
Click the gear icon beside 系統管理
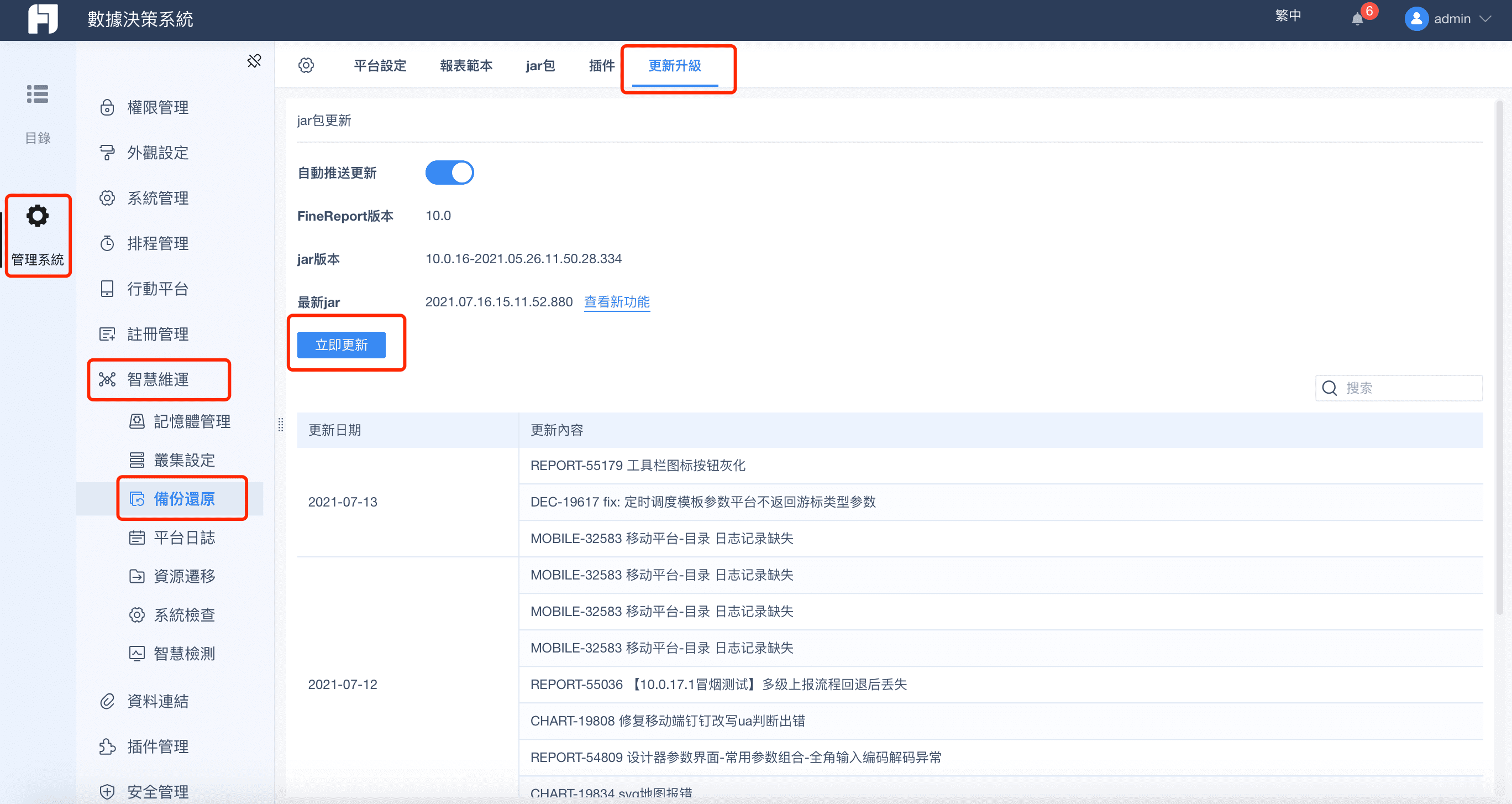[x=107, y=198]
